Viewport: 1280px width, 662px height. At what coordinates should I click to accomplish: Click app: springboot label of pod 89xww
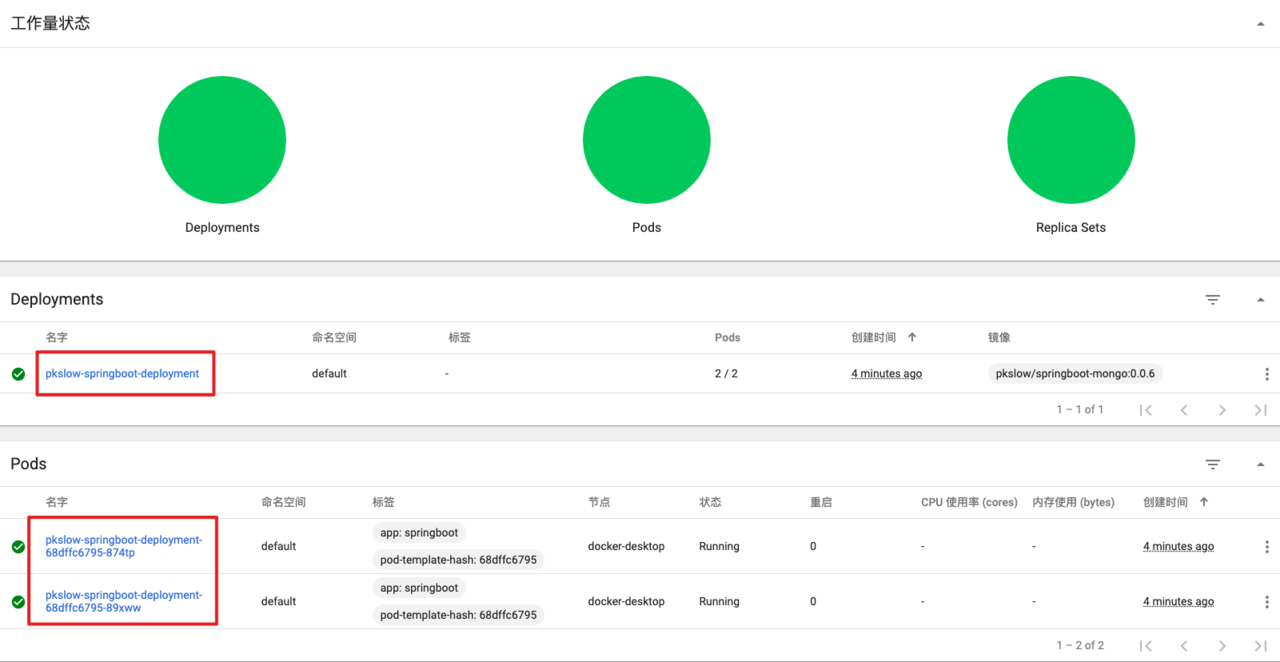pyautogui.click(x=419, y=588)
